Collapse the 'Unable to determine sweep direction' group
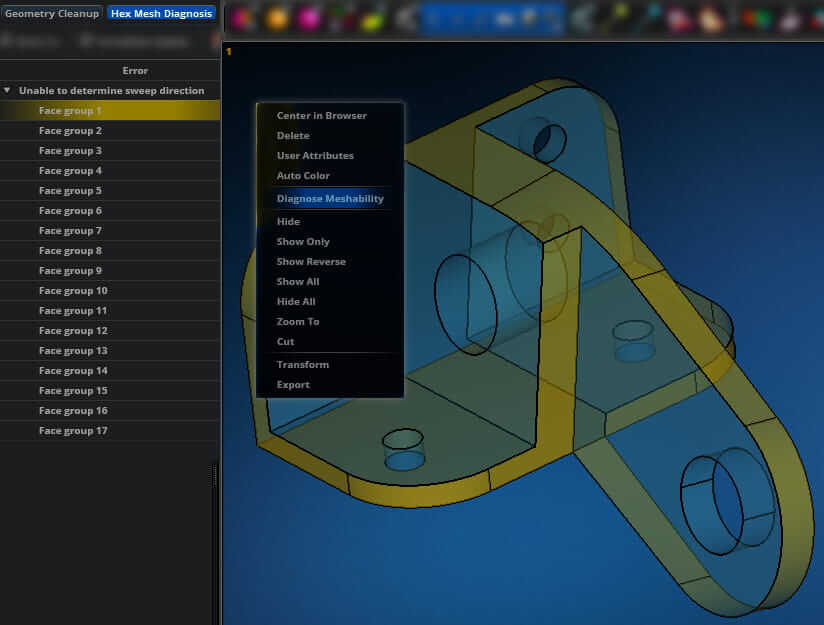824x625 pixels. (x=8, y=91)
